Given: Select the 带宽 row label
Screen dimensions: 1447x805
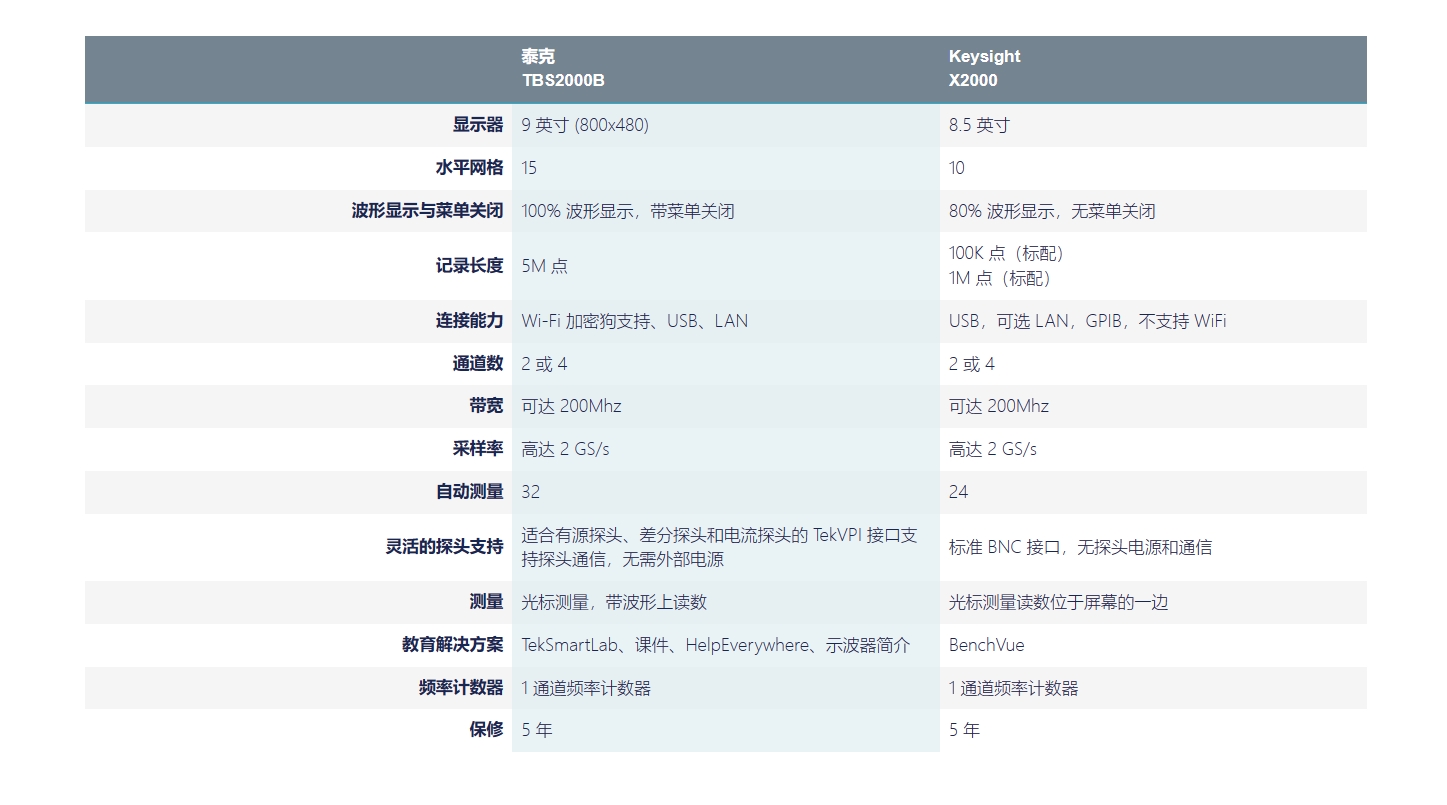Looking at the screenshot, I should coord(486,406).
